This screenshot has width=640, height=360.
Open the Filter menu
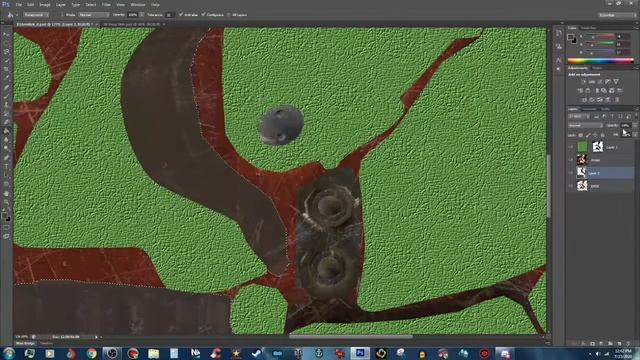tap(106, 4)
